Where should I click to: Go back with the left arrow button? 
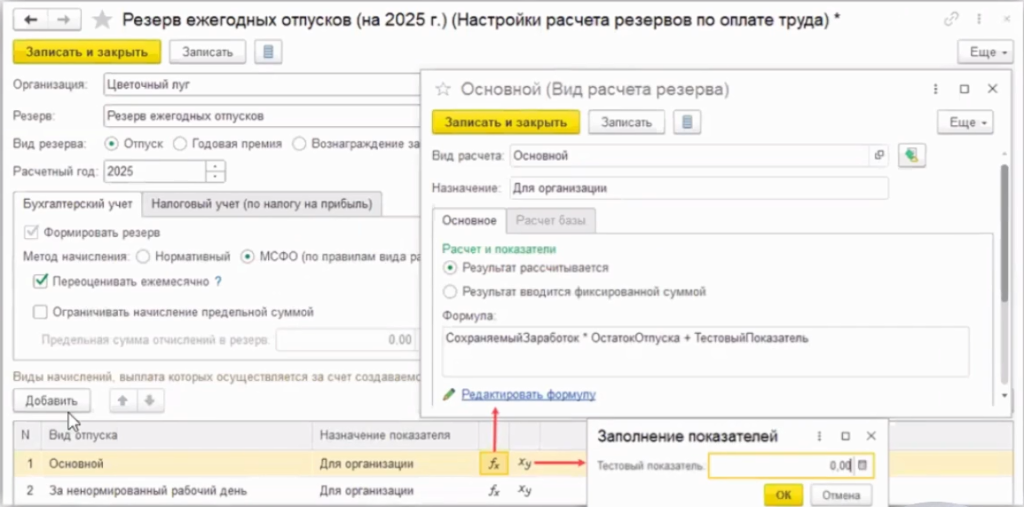30,20
